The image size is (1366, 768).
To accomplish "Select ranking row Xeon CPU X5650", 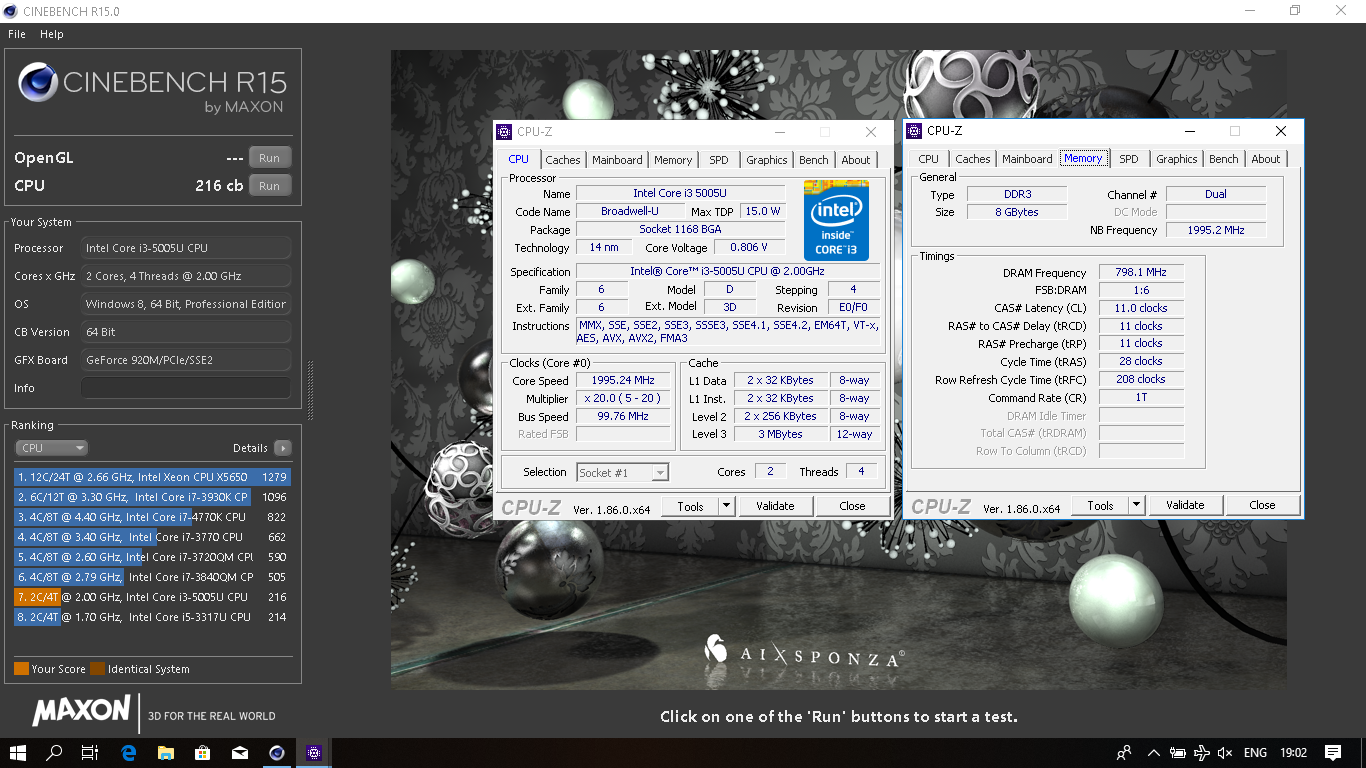I will (x=152, y=477).
